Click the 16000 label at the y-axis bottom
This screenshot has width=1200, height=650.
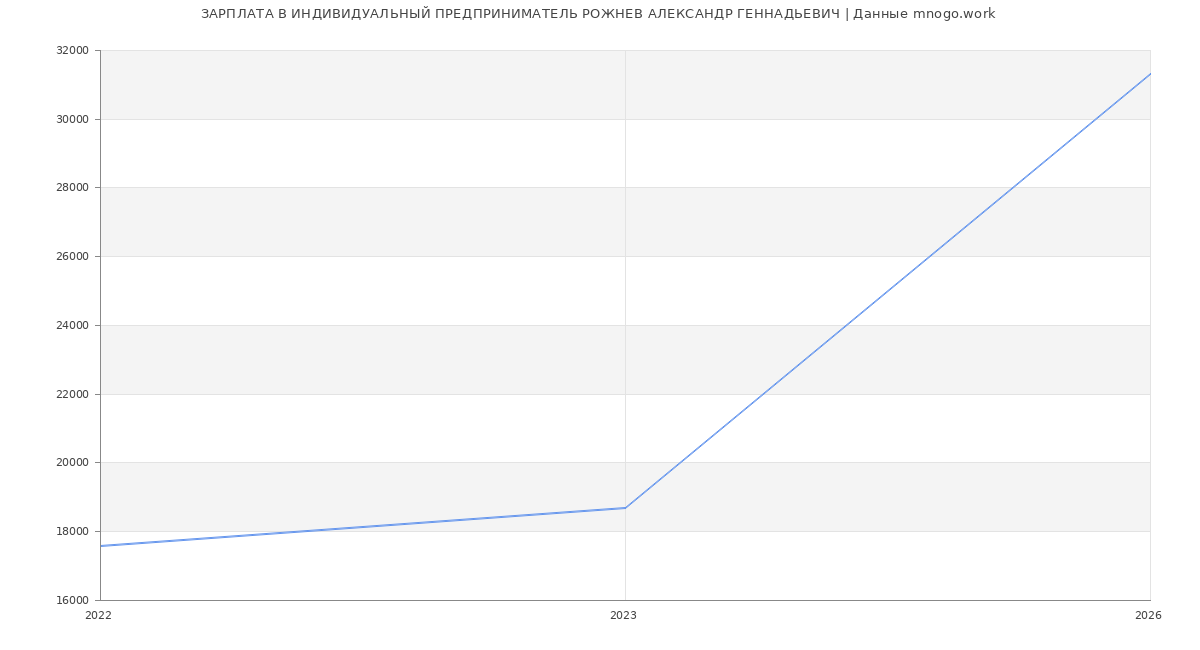(x=72, y=600)
